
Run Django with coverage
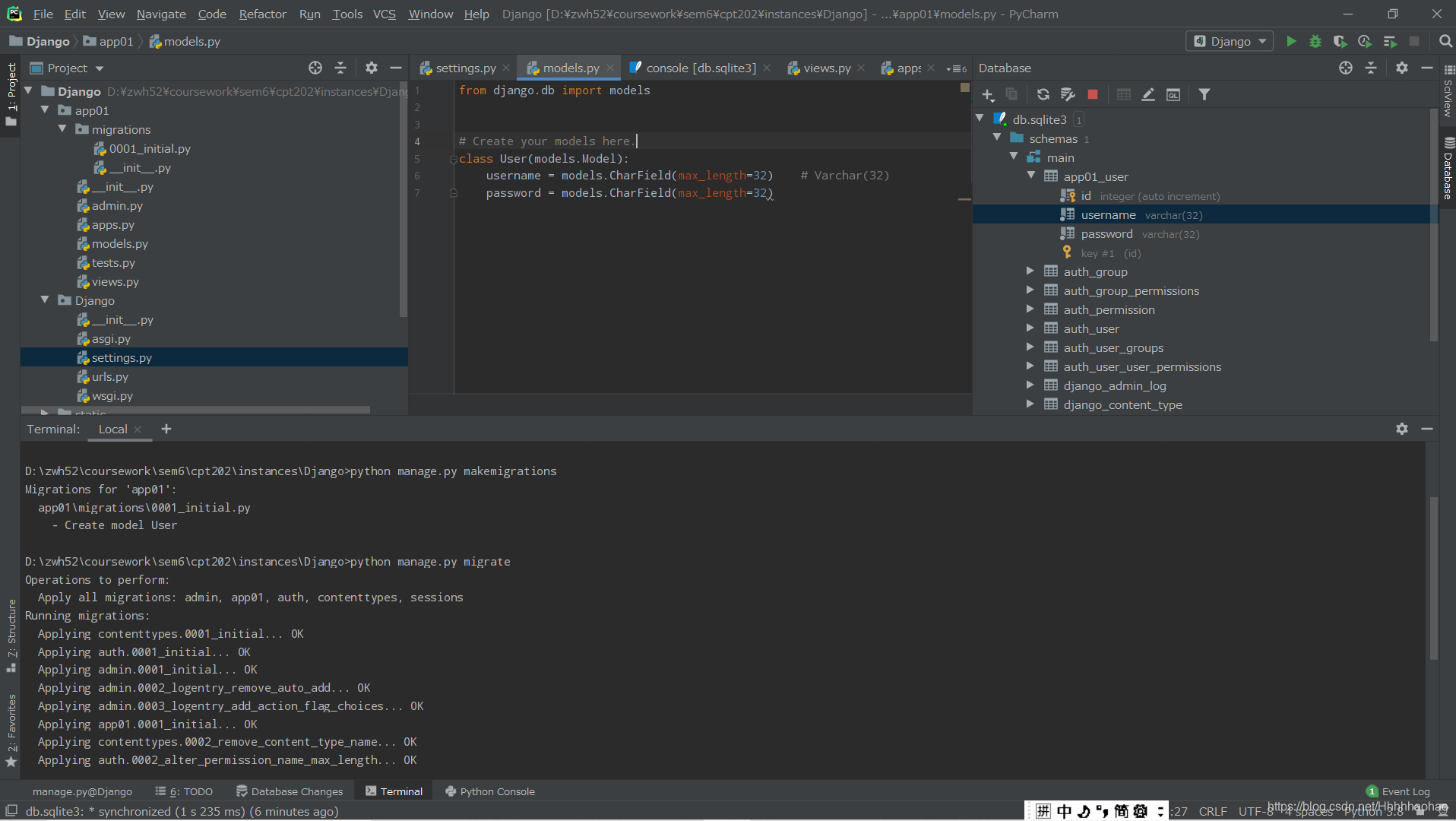tap(1340, 41)
